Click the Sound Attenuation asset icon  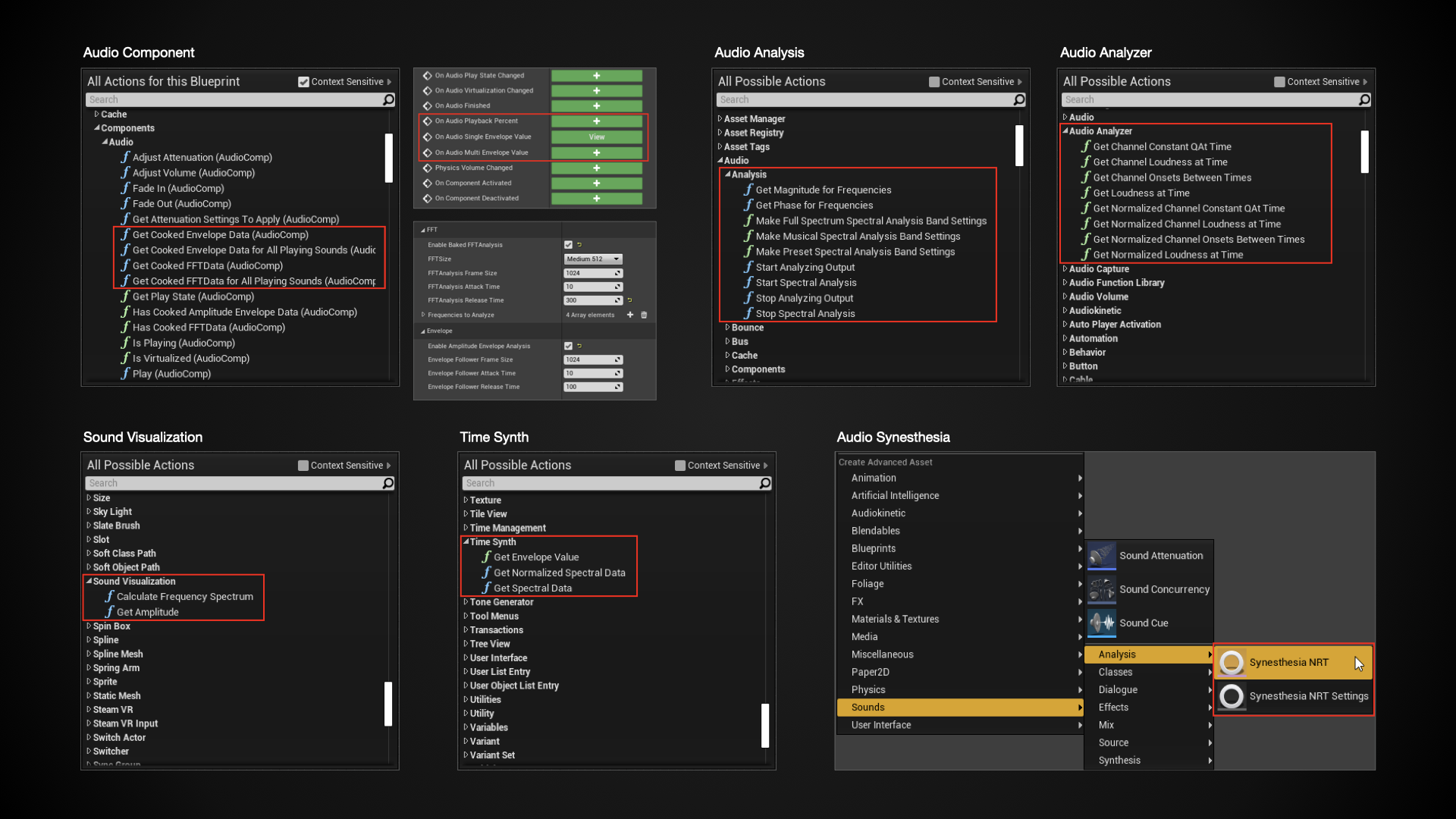[x=1102, y=556]
